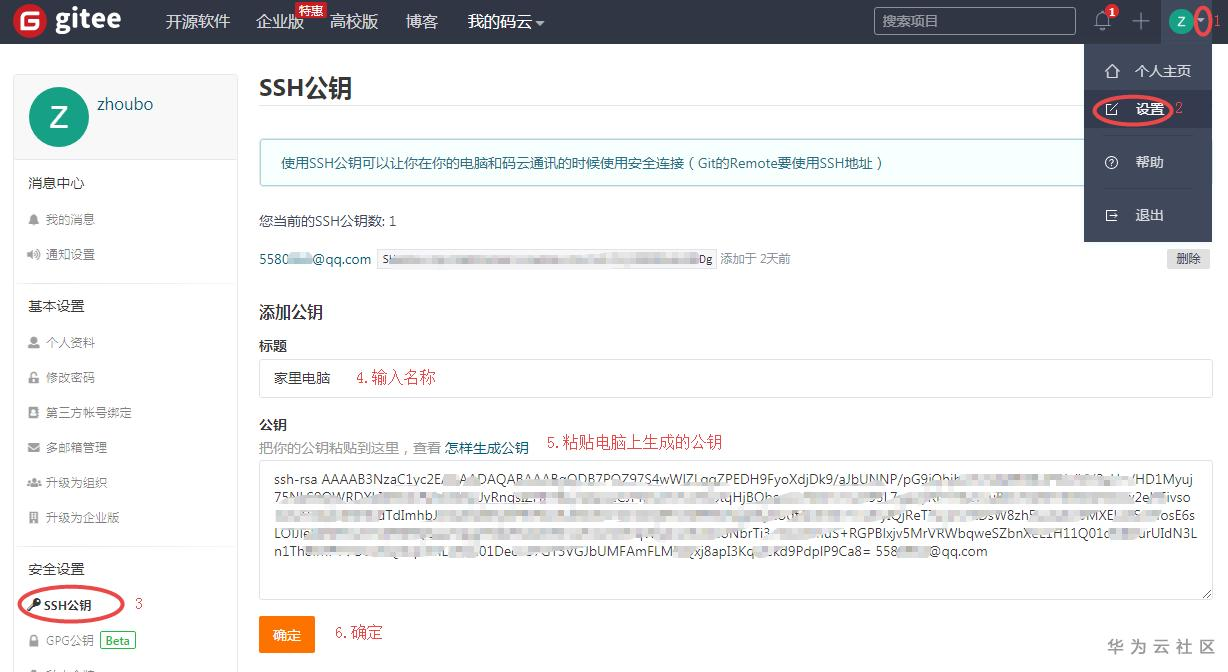1228x672 pixels.
Task: Click the question mark icon beside 帮助
Action: (1111, 162)
